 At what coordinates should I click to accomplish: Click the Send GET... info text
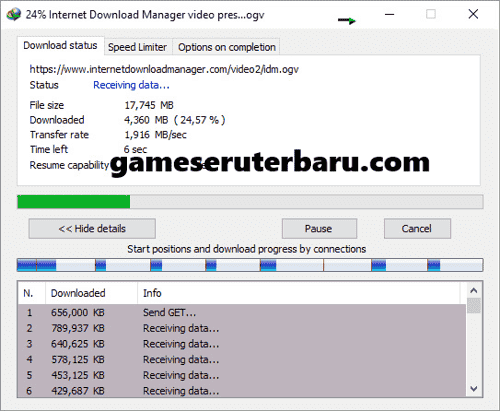click(x=169, y=313)
